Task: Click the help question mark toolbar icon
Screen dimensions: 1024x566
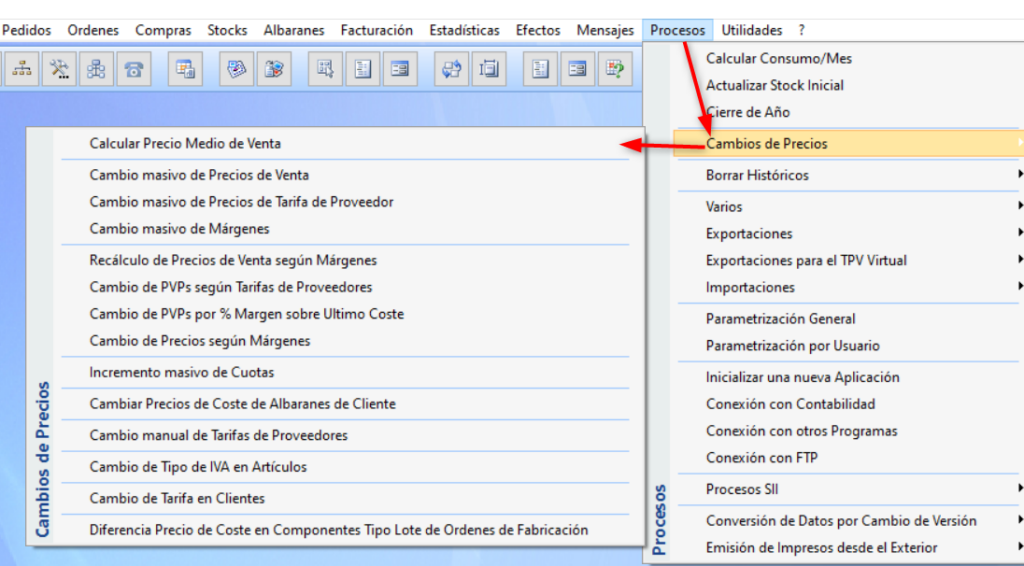Action: (615, 69)
